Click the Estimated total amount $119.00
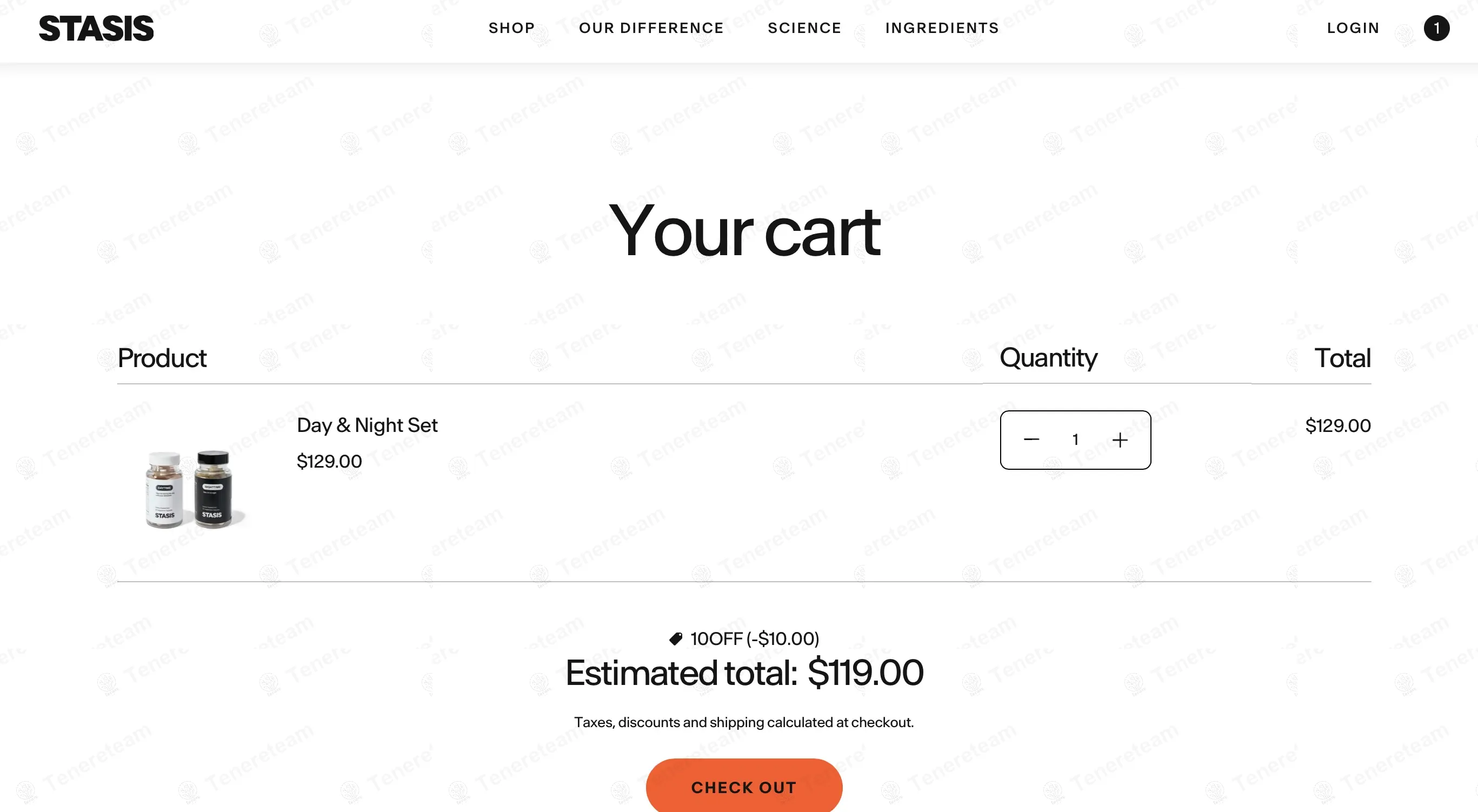The image size is (1478, 812). tap(865, 673)
